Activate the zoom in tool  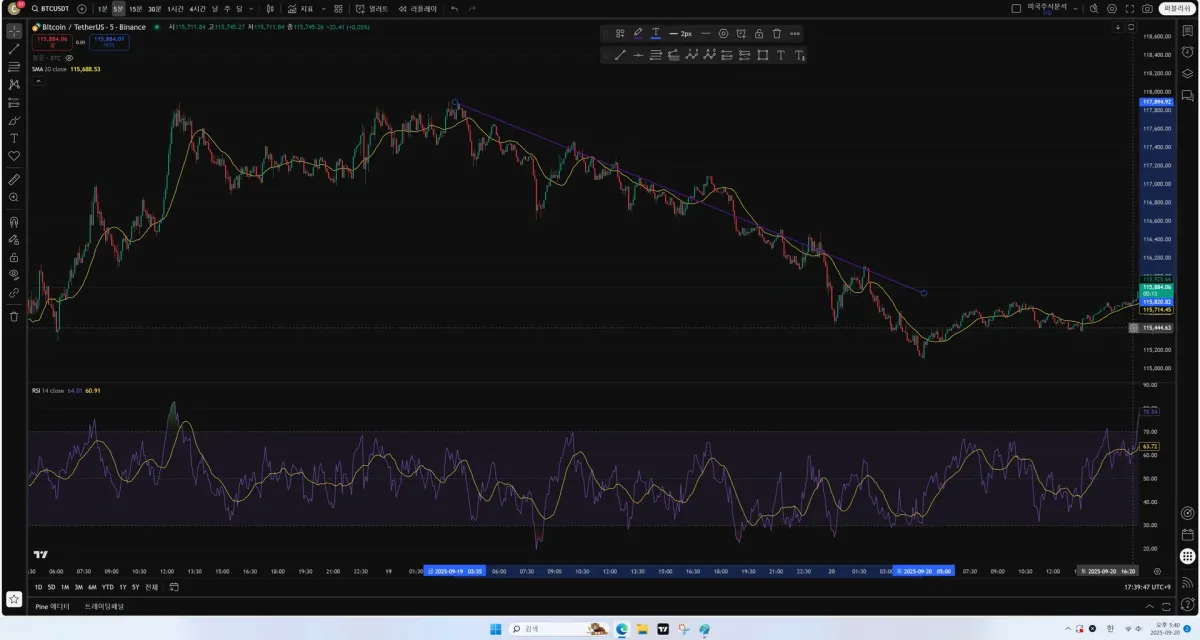14,197
